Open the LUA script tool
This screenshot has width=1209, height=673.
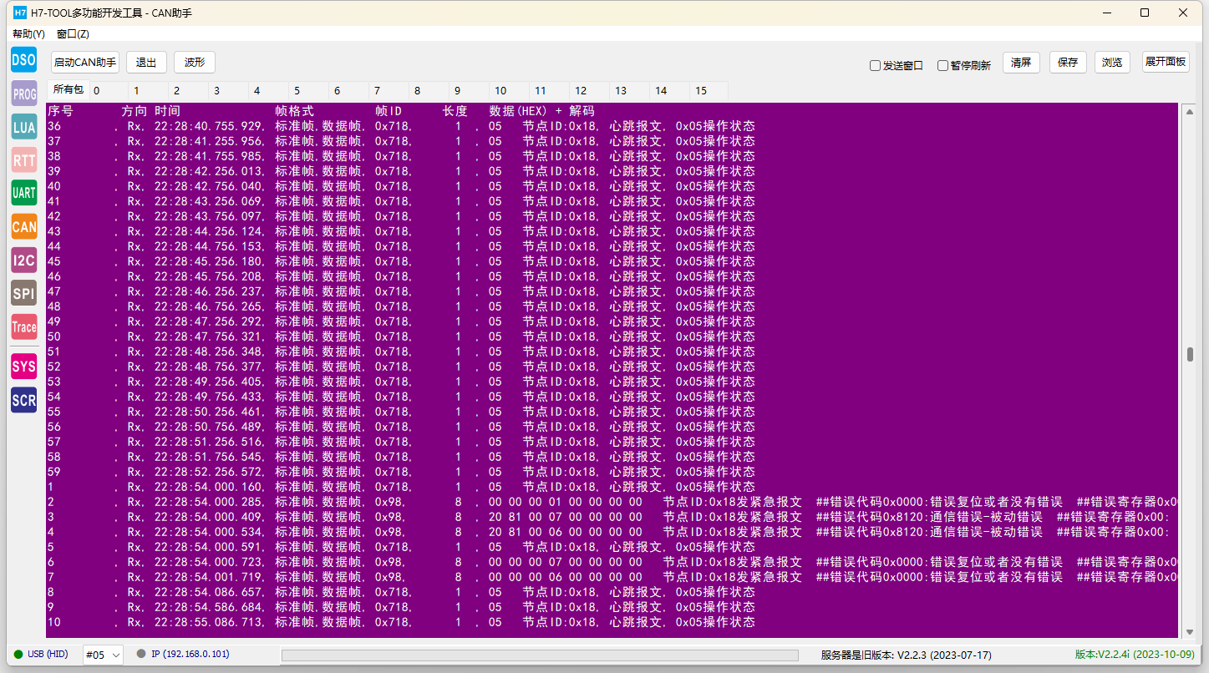coord(24,127)
